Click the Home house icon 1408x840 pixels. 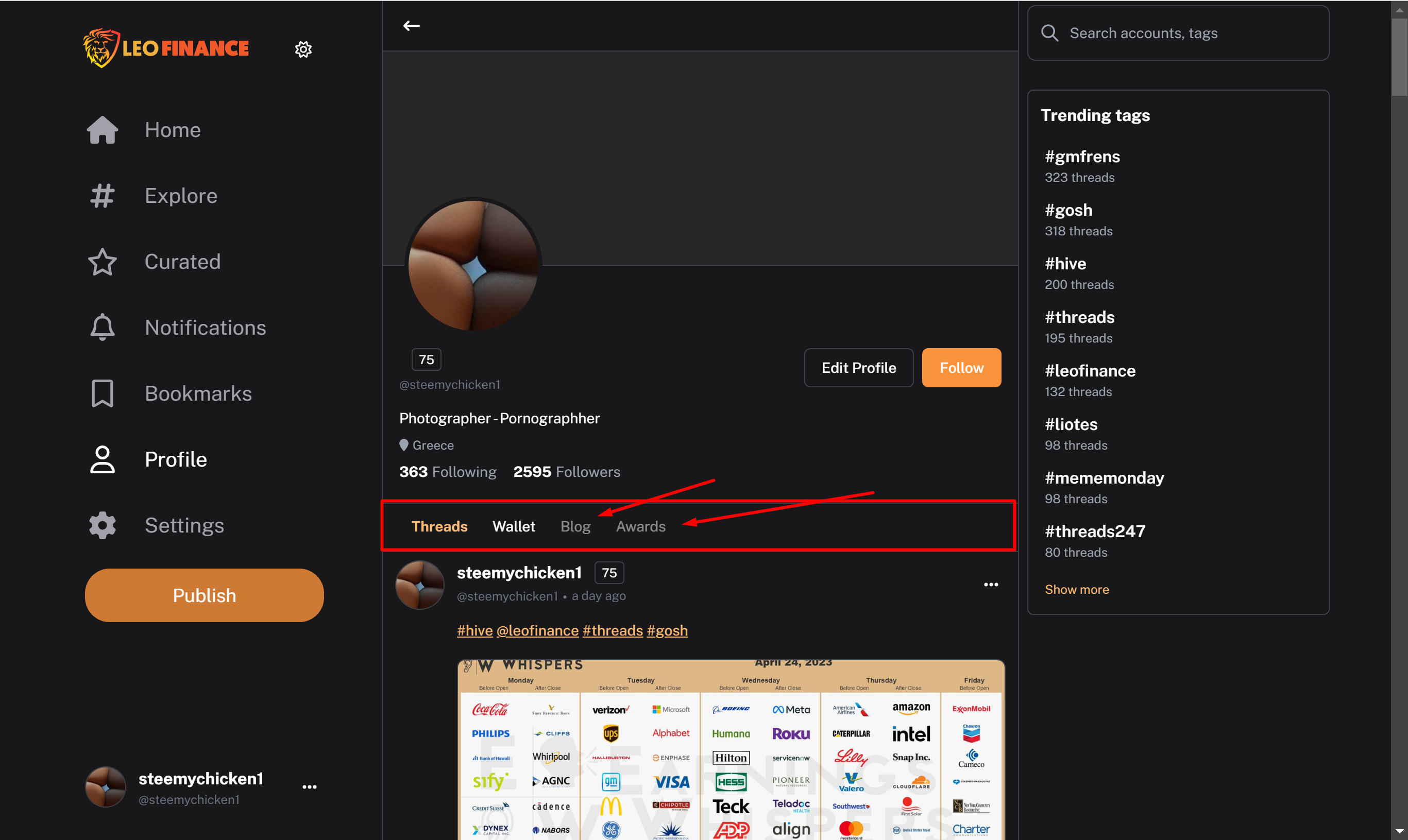click(103, 130)
